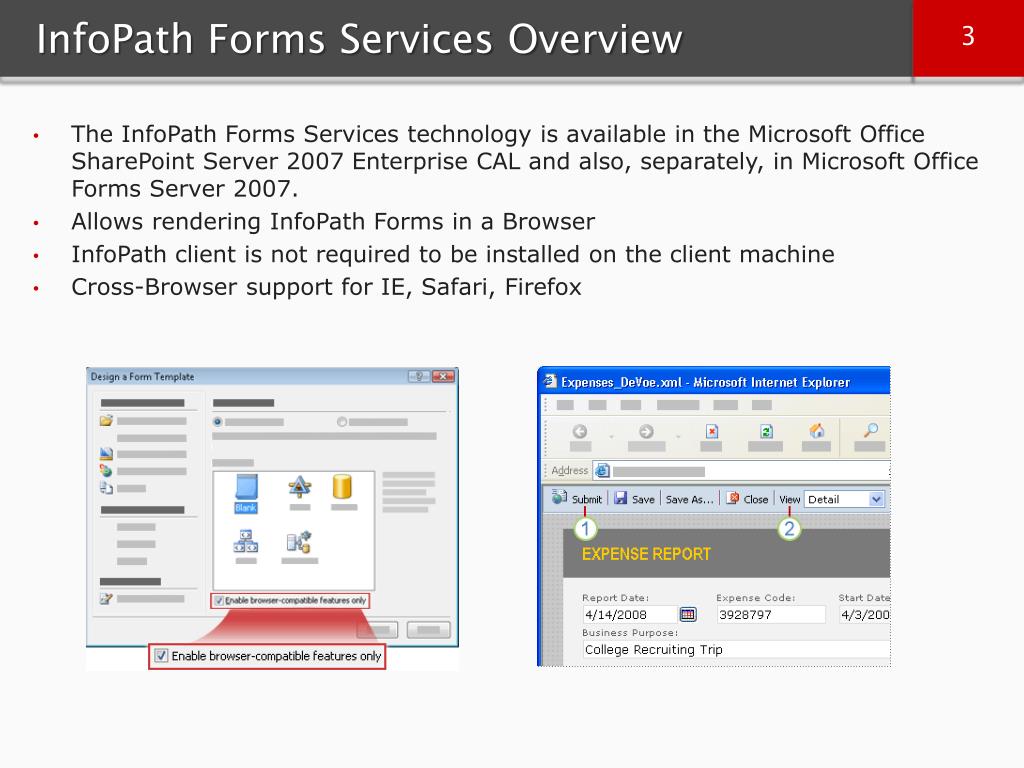
Task: Click the slide title InfoPath Forms Services Overview
Action: pyautogui.click(x=359, y=39)
